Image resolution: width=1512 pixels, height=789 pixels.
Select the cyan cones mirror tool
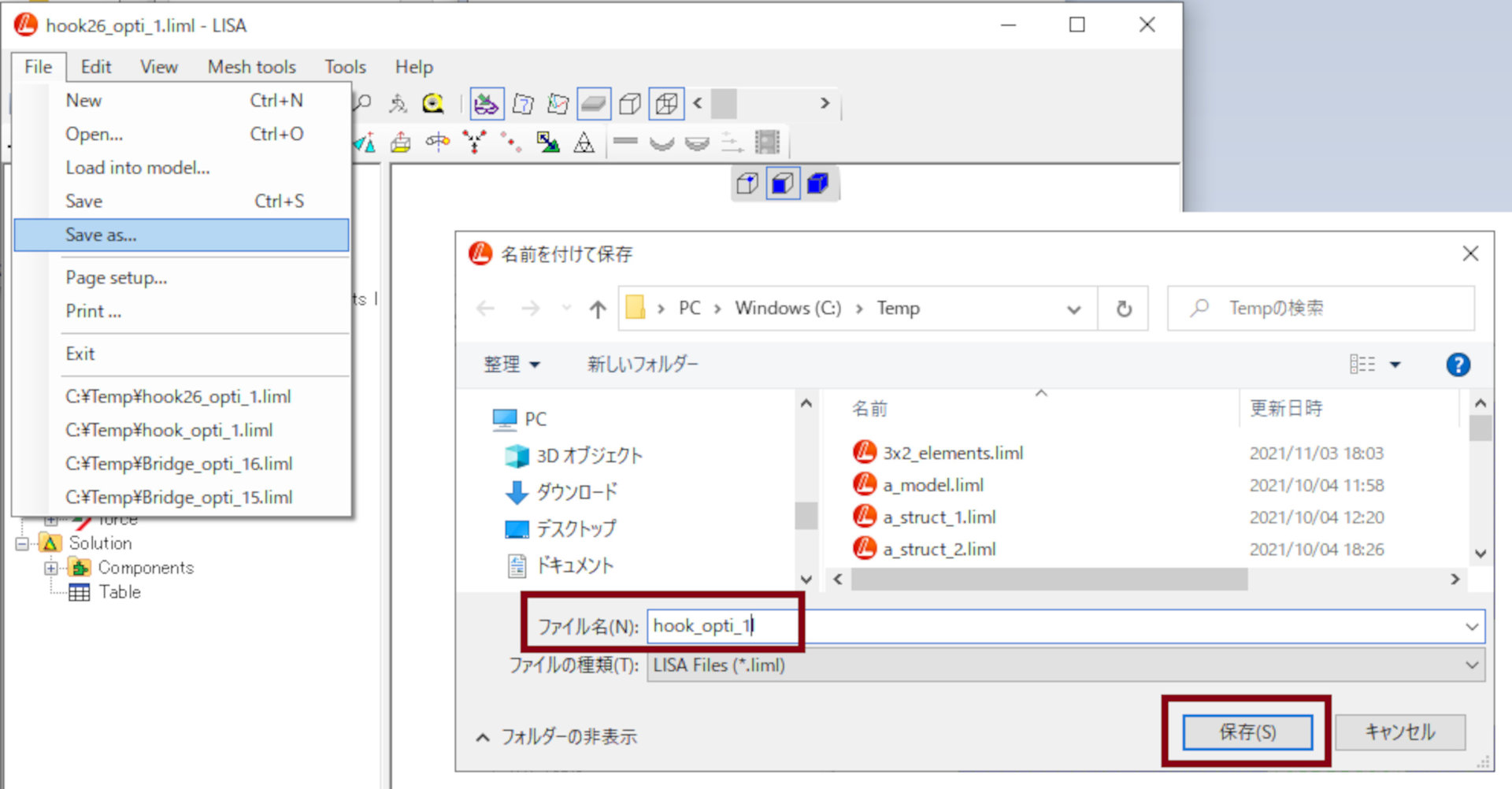(365, 143)
